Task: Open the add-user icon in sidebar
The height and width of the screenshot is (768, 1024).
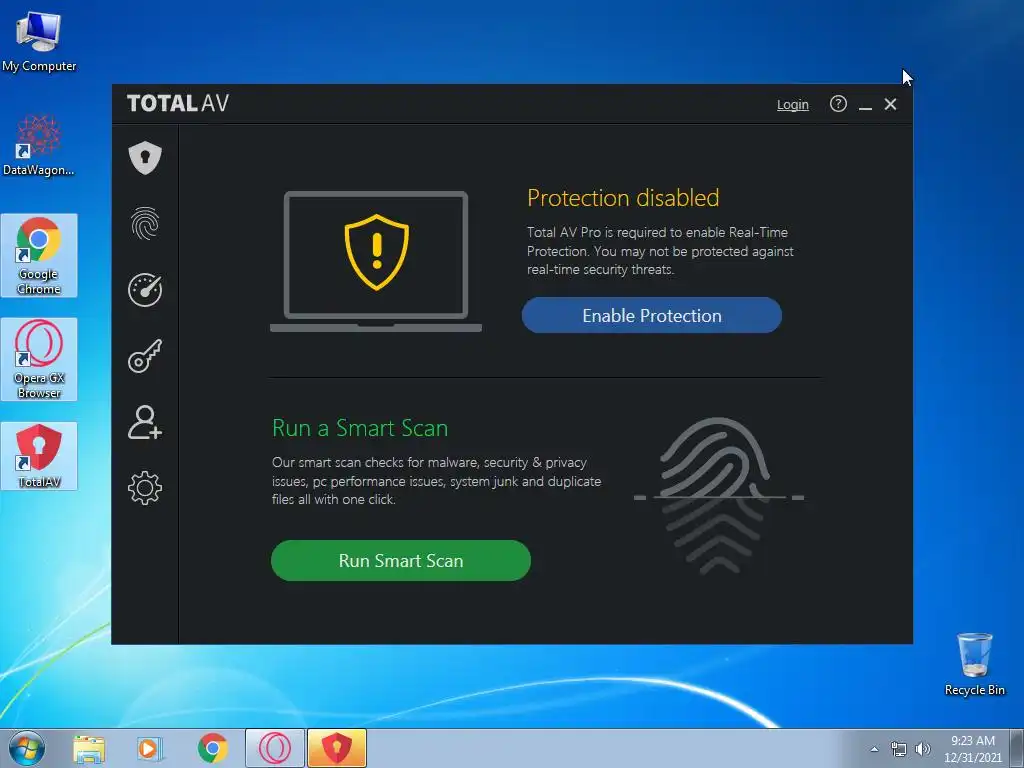Action: click(x=145, y=423)
